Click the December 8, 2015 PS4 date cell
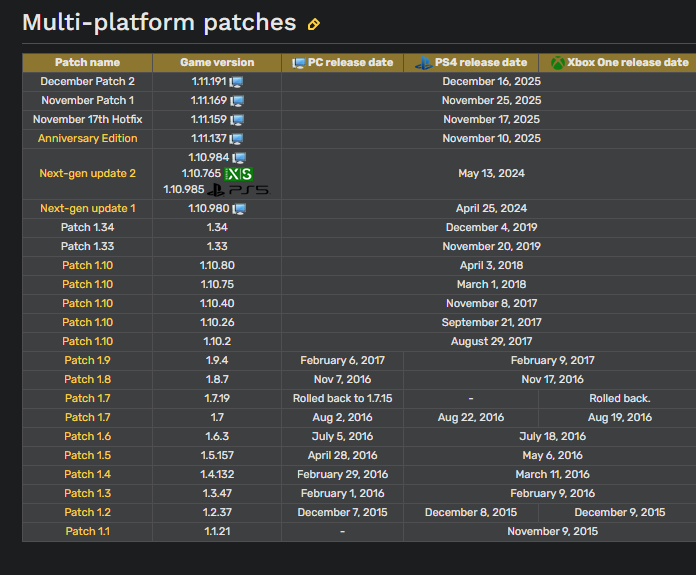696x575 pixels. point(471,512)
